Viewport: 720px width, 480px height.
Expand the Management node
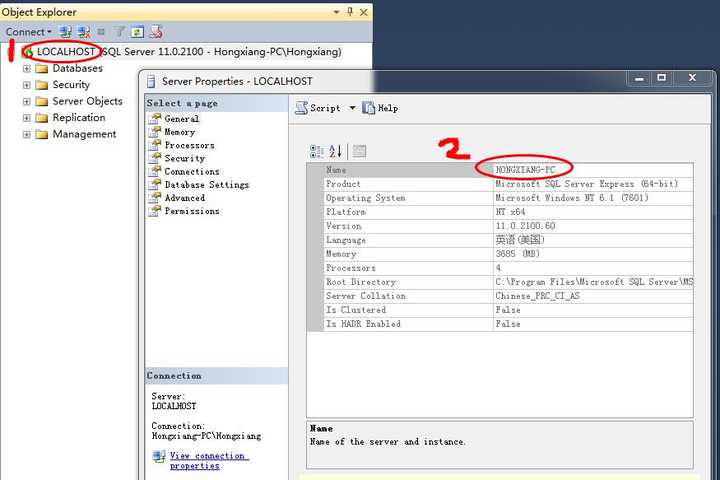[27, 135]
